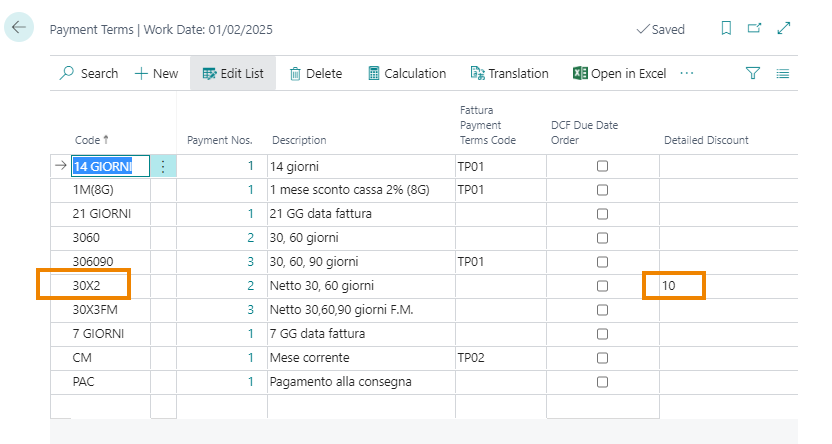832x444 pixels.
Task: Go back with the arrow button
Action: click(19, 27)
